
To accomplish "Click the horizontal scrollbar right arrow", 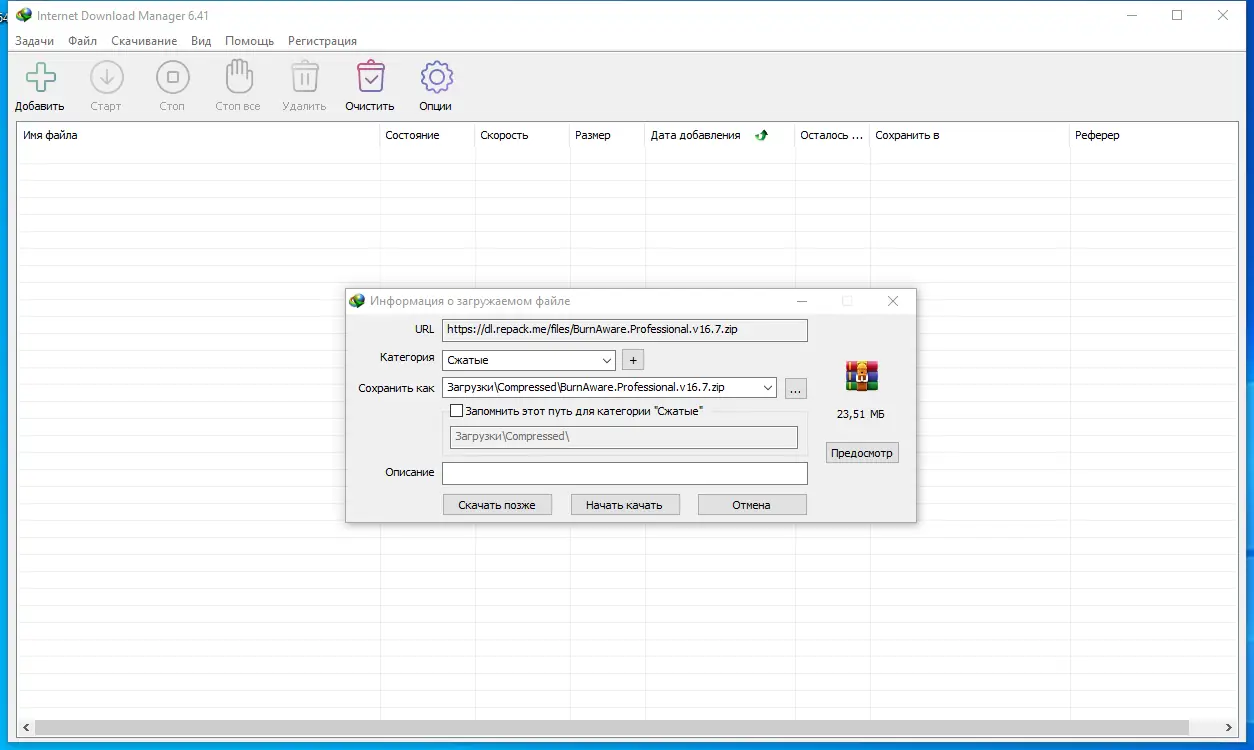I will [1229, 728].
